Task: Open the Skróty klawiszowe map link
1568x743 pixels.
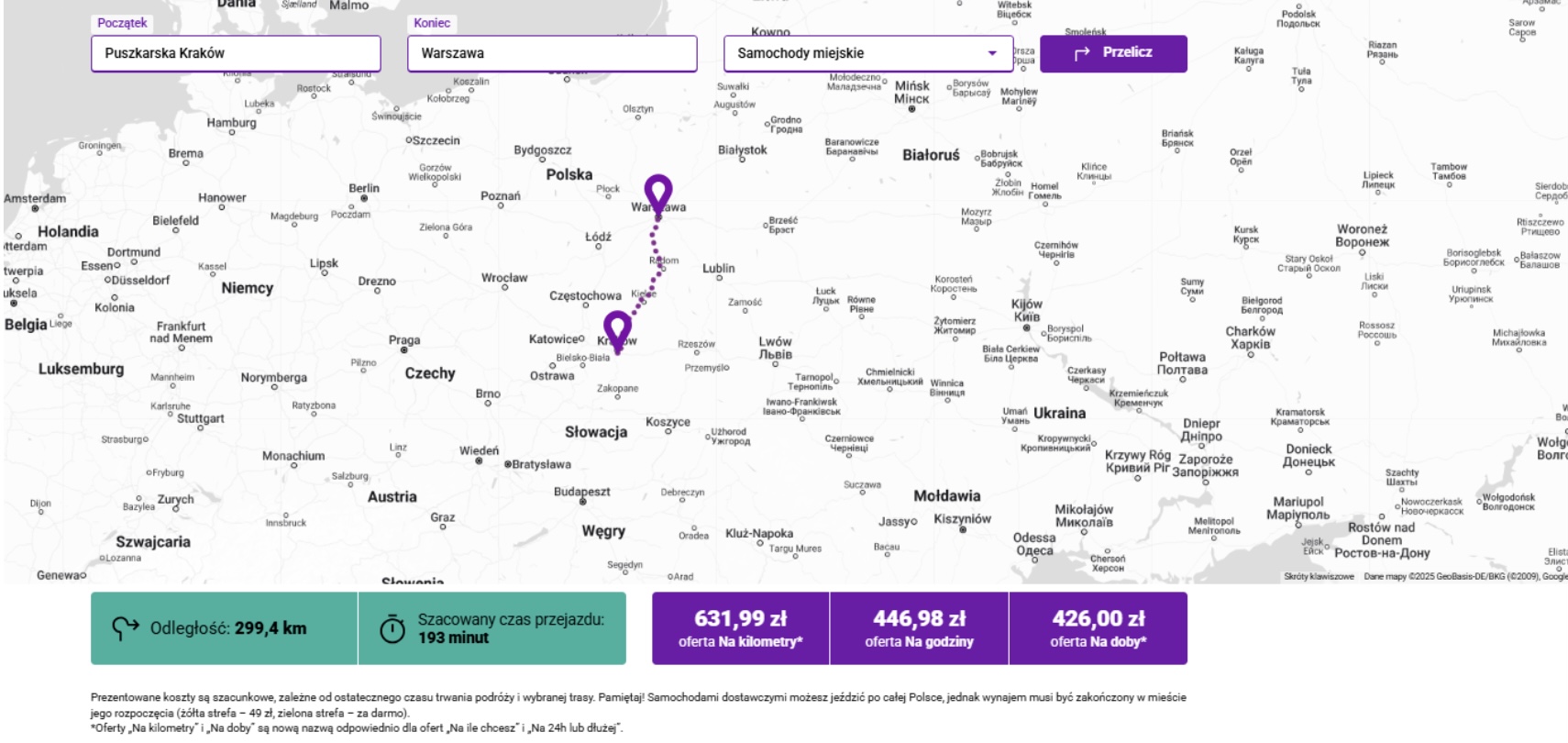Action: tap(1319, 577)
